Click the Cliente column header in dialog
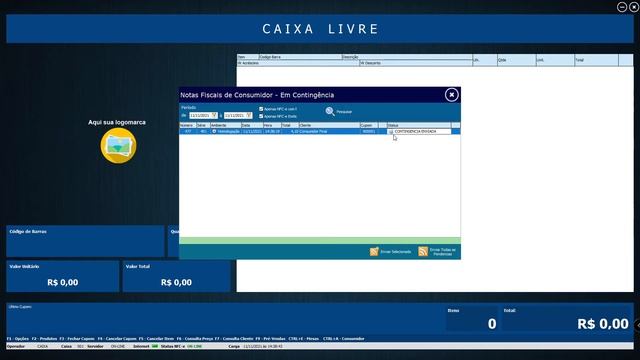The height and width of the screenshot is (360, 640). pyautogui.click(x=329, y=125)
